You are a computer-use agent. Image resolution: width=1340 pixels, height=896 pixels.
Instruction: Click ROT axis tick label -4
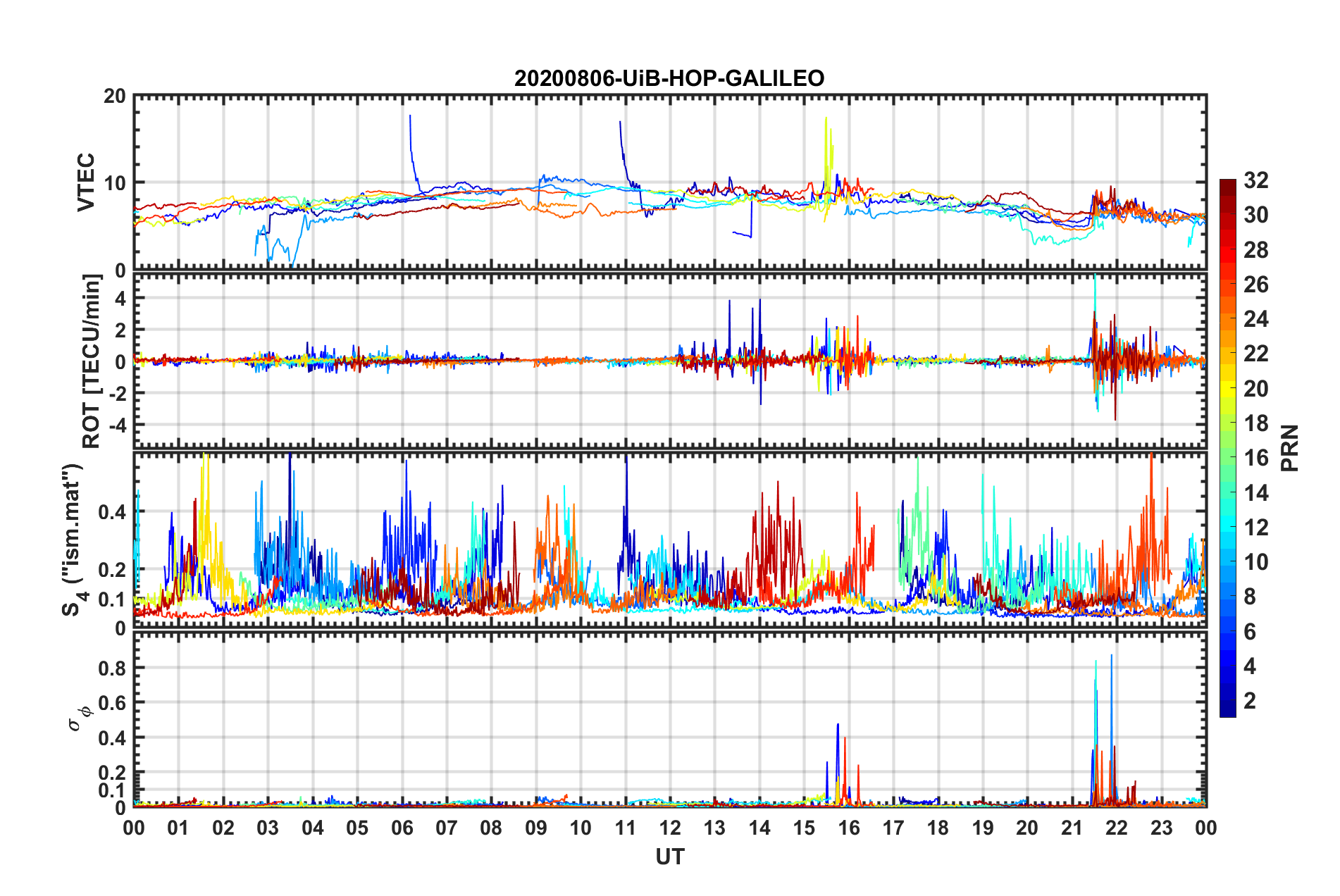click(118, 426)
